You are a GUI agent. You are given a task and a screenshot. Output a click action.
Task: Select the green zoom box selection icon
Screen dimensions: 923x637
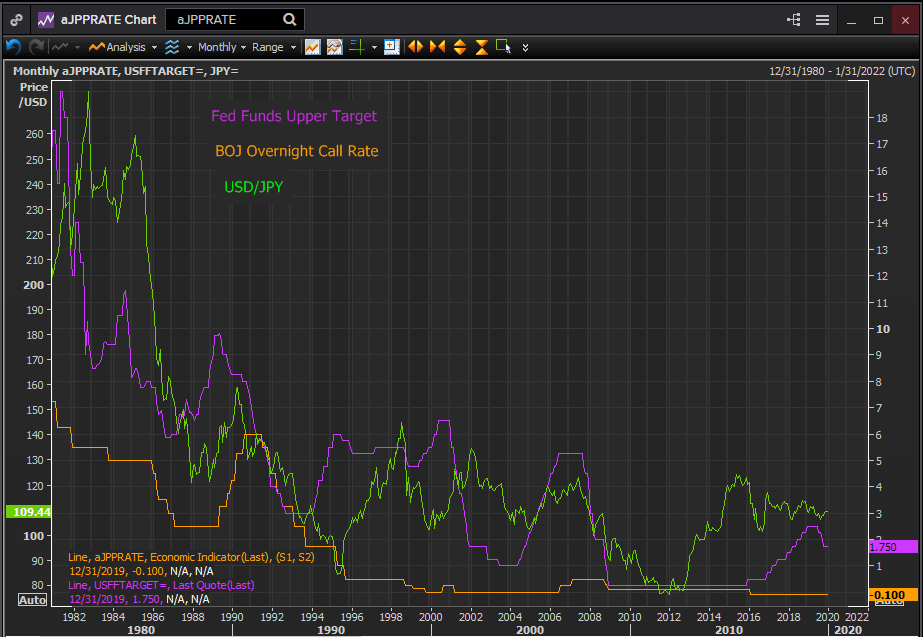click(503, 46)
